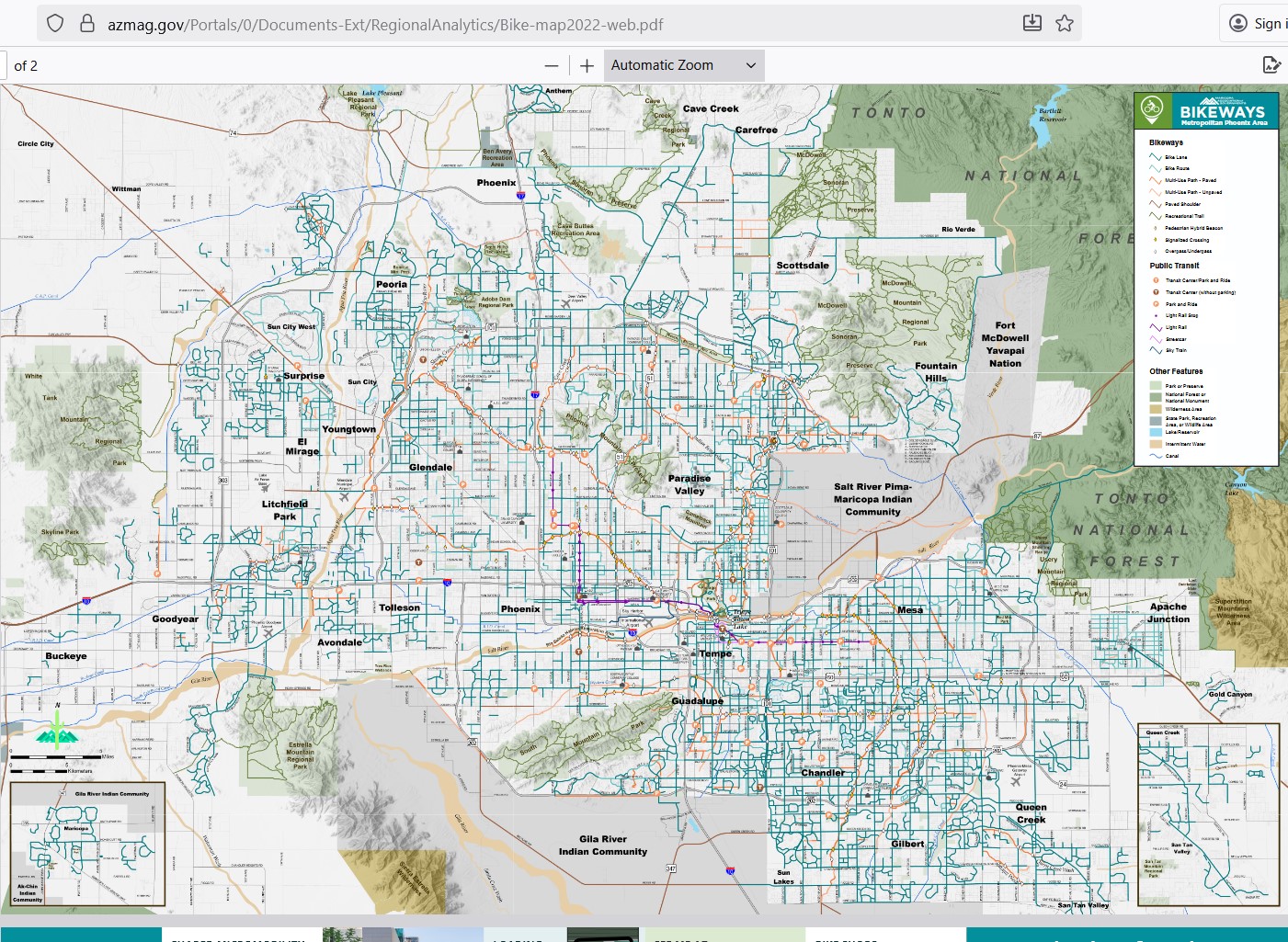The width and height of the screenshot is (1288, 942).
Task: Click the Wilderness Area swatch in legend
Action: click(1156, 409)
